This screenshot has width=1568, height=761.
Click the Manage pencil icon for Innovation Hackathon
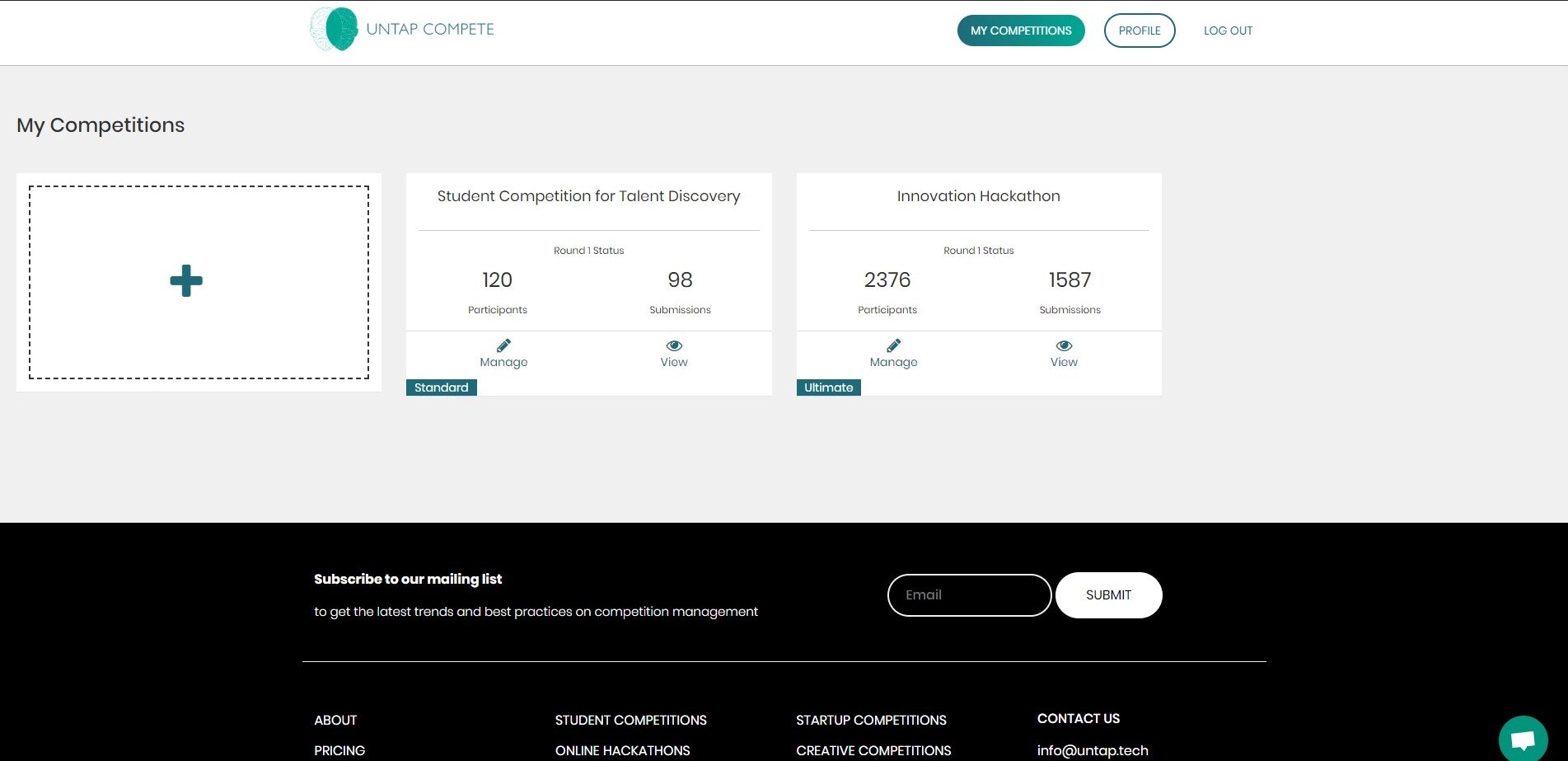(893, 345)
